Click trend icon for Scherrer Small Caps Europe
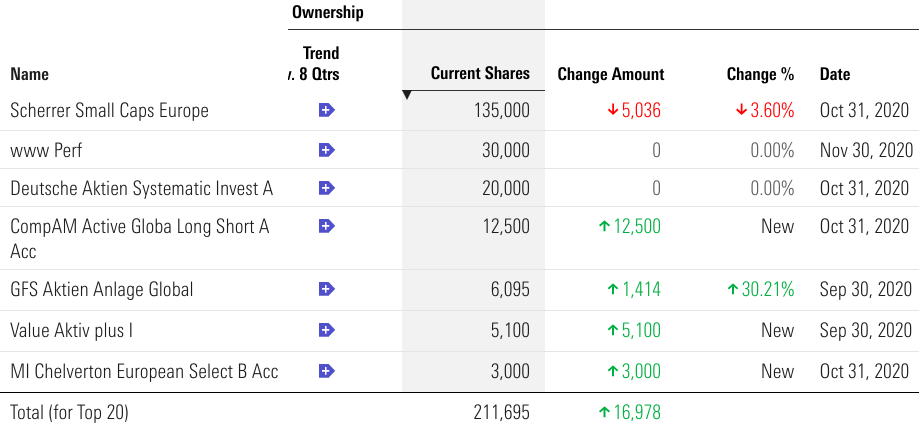919x427 pixels. [326, 110]
